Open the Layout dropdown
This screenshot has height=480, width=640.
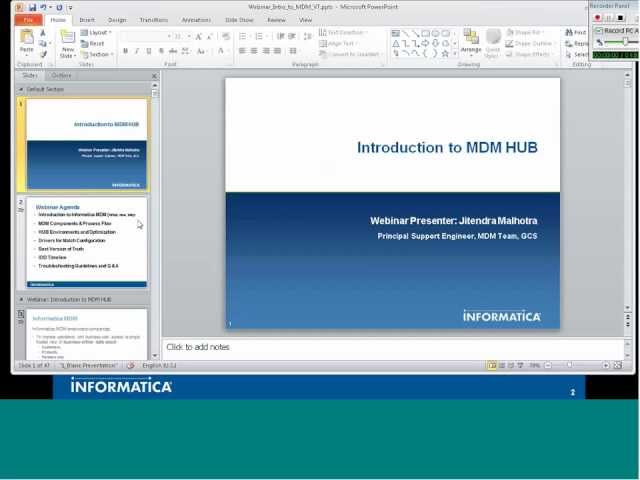tap(96, 33)
